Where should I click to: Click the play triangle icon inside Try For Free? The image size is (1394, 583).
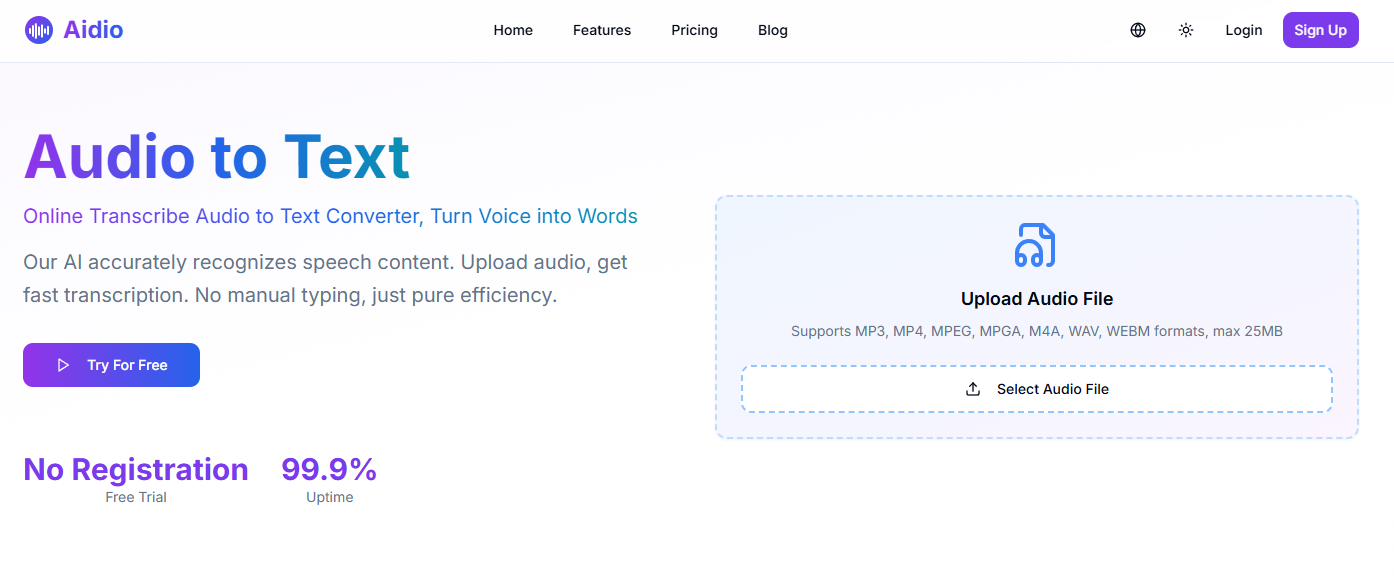(x=62, y=365)
